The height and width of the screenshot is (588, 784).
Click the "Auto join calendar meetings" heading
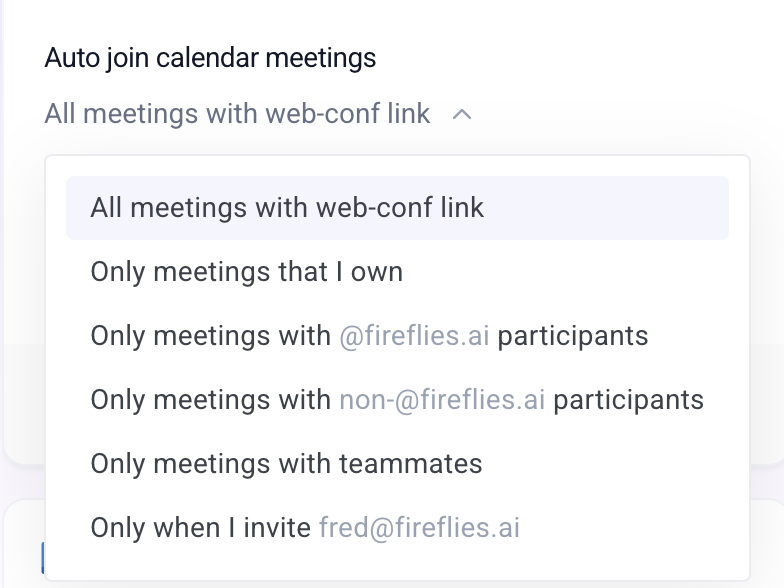[x=210, y=58]
